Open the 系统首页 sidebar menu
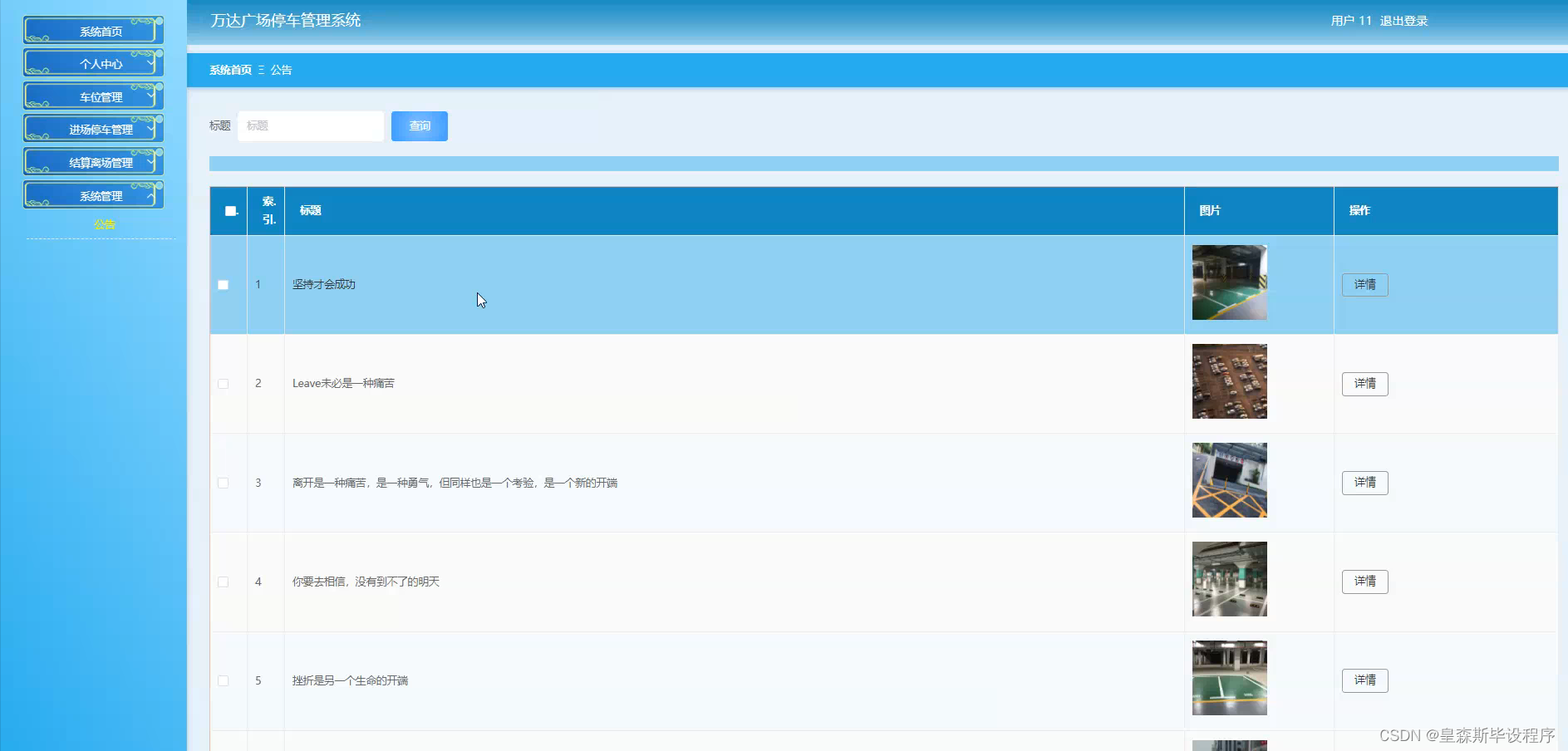1568x751 pixels. coord(93,31)
